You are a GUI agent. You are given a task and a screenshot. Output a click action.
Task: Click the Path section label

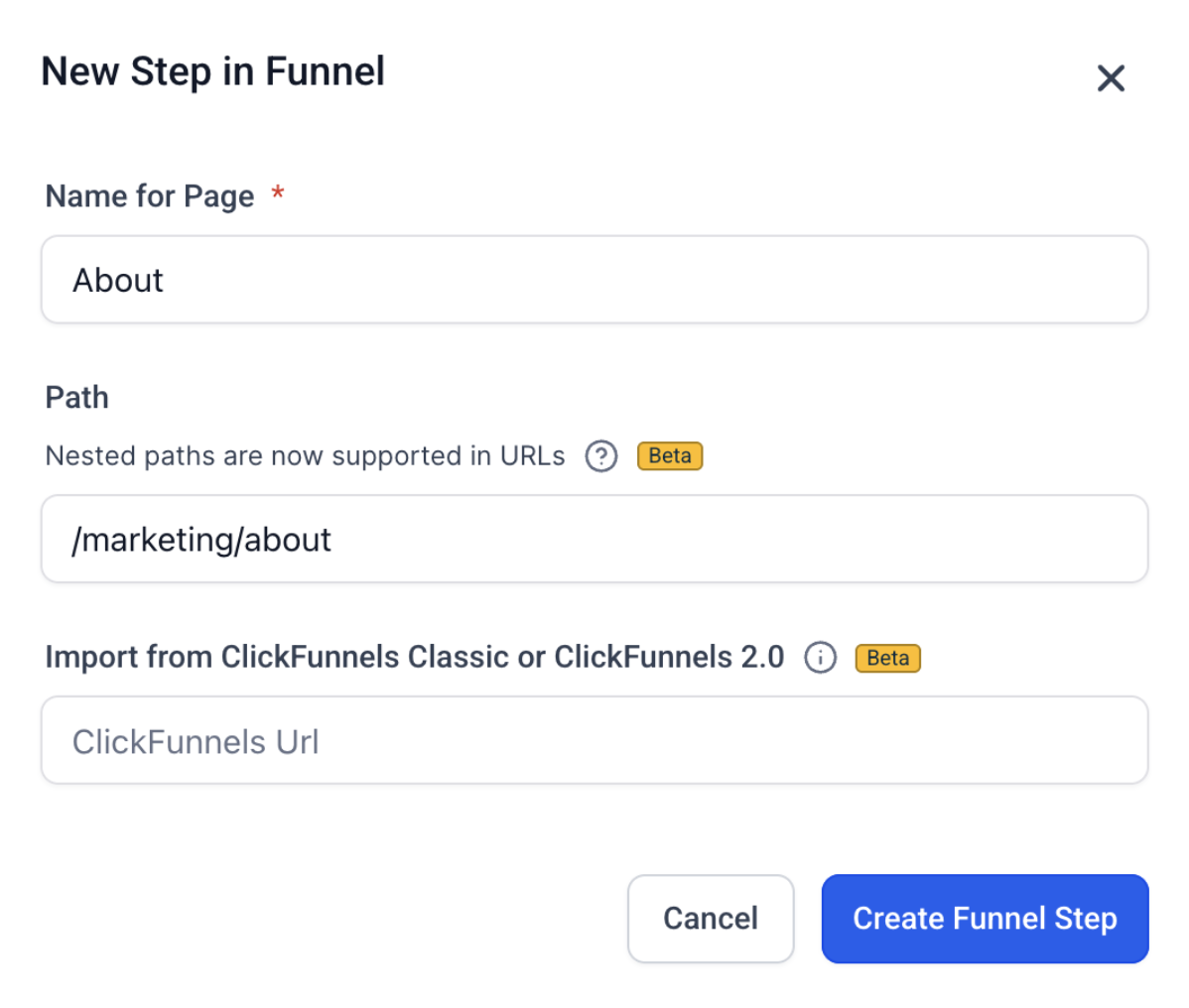pyautogui.click(x=76, y=397)
